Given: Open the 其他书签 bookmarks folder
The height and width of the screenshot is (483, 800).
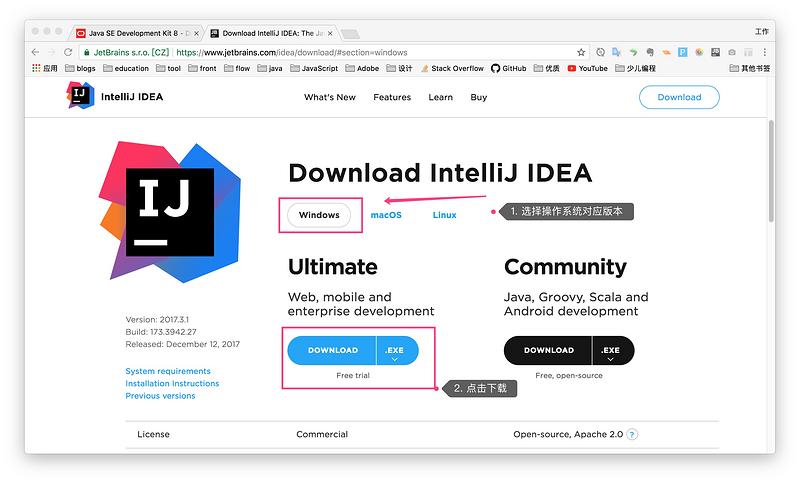Looking at the screenshot, I should 749,68.
